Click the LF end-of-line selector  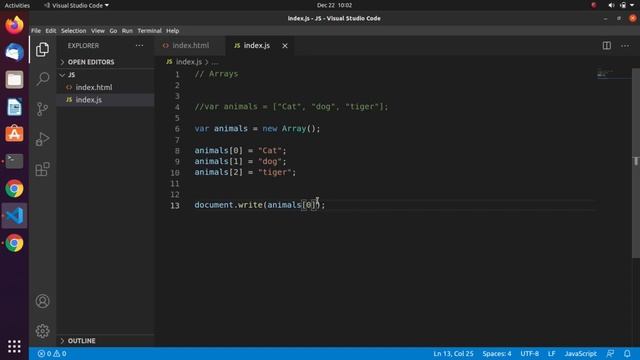tap(551, 353)
